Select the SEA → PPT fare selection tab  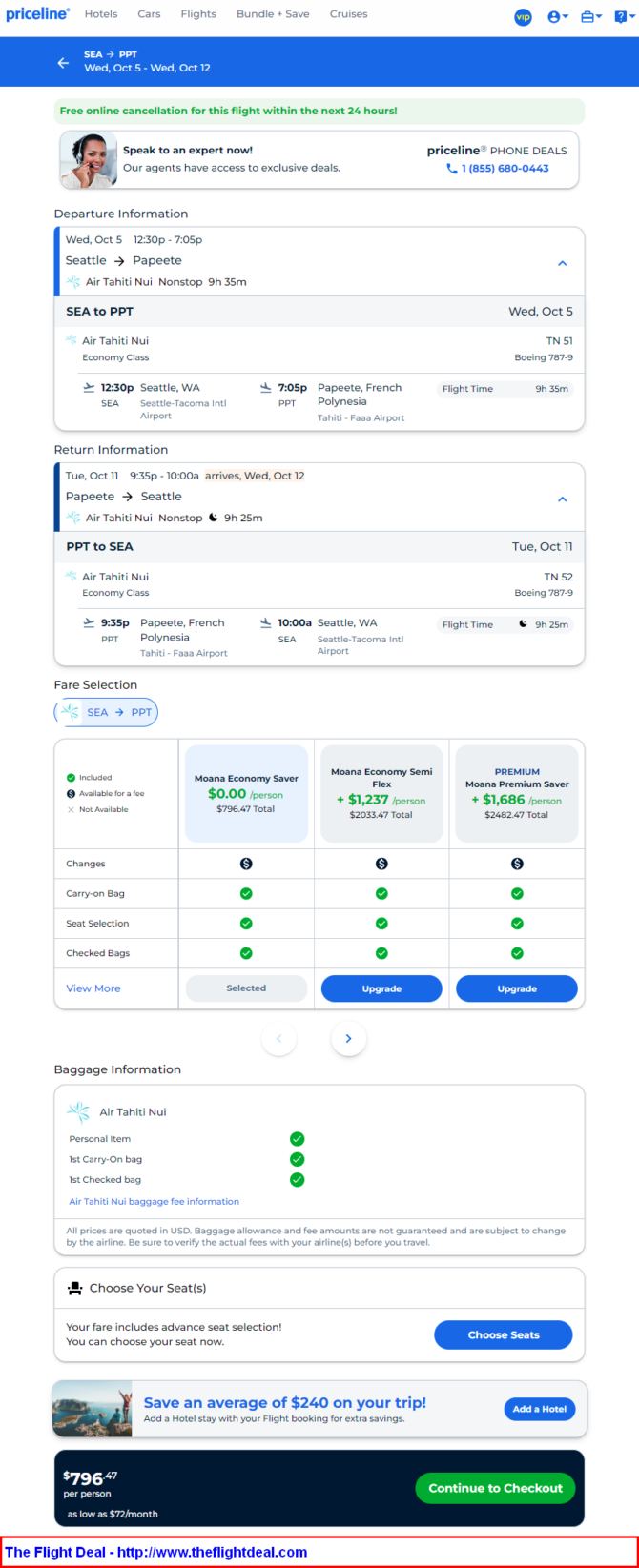point(106,712)
